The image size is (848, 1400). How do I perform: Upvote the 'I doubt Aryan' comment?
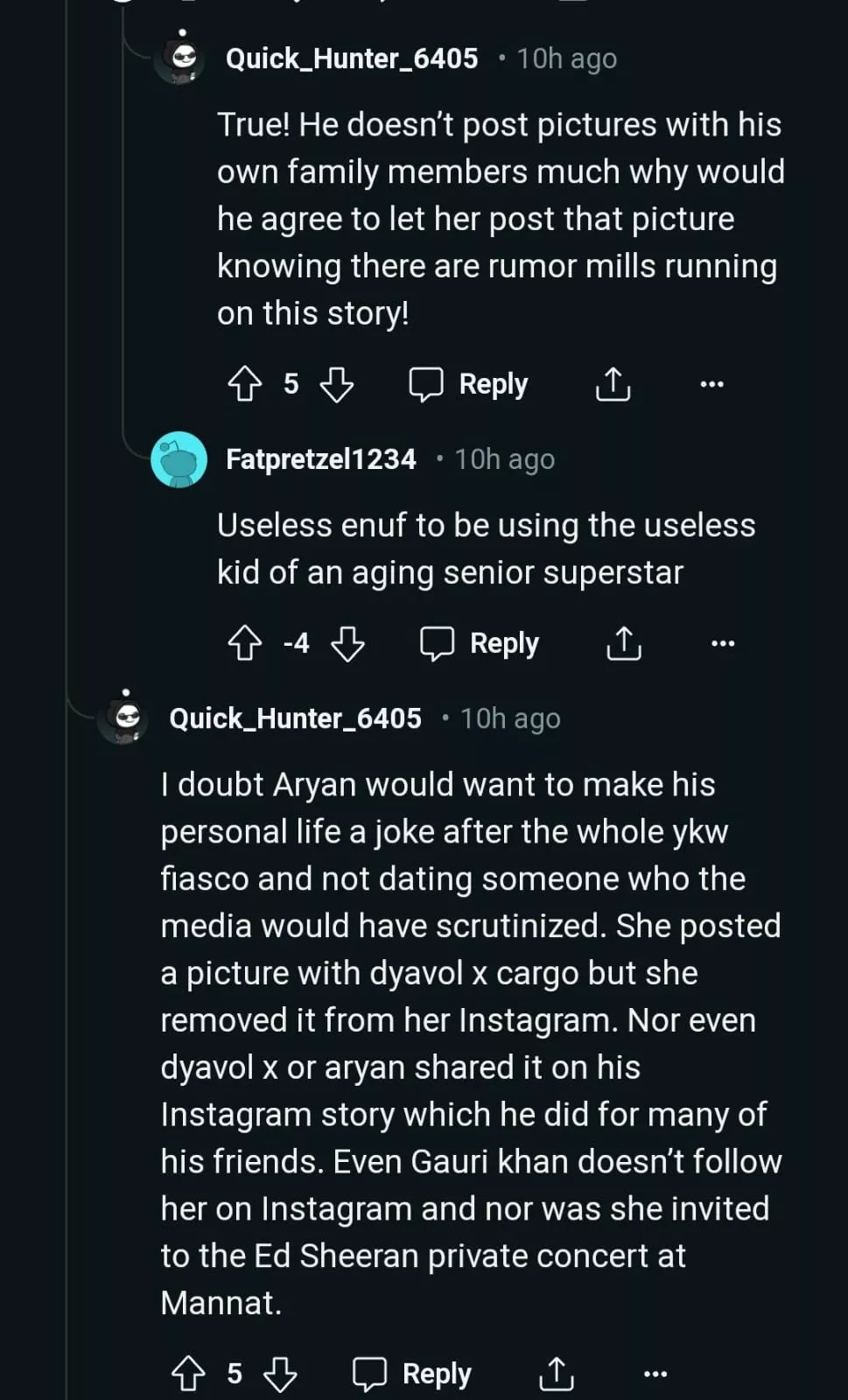coord(188,1374)
